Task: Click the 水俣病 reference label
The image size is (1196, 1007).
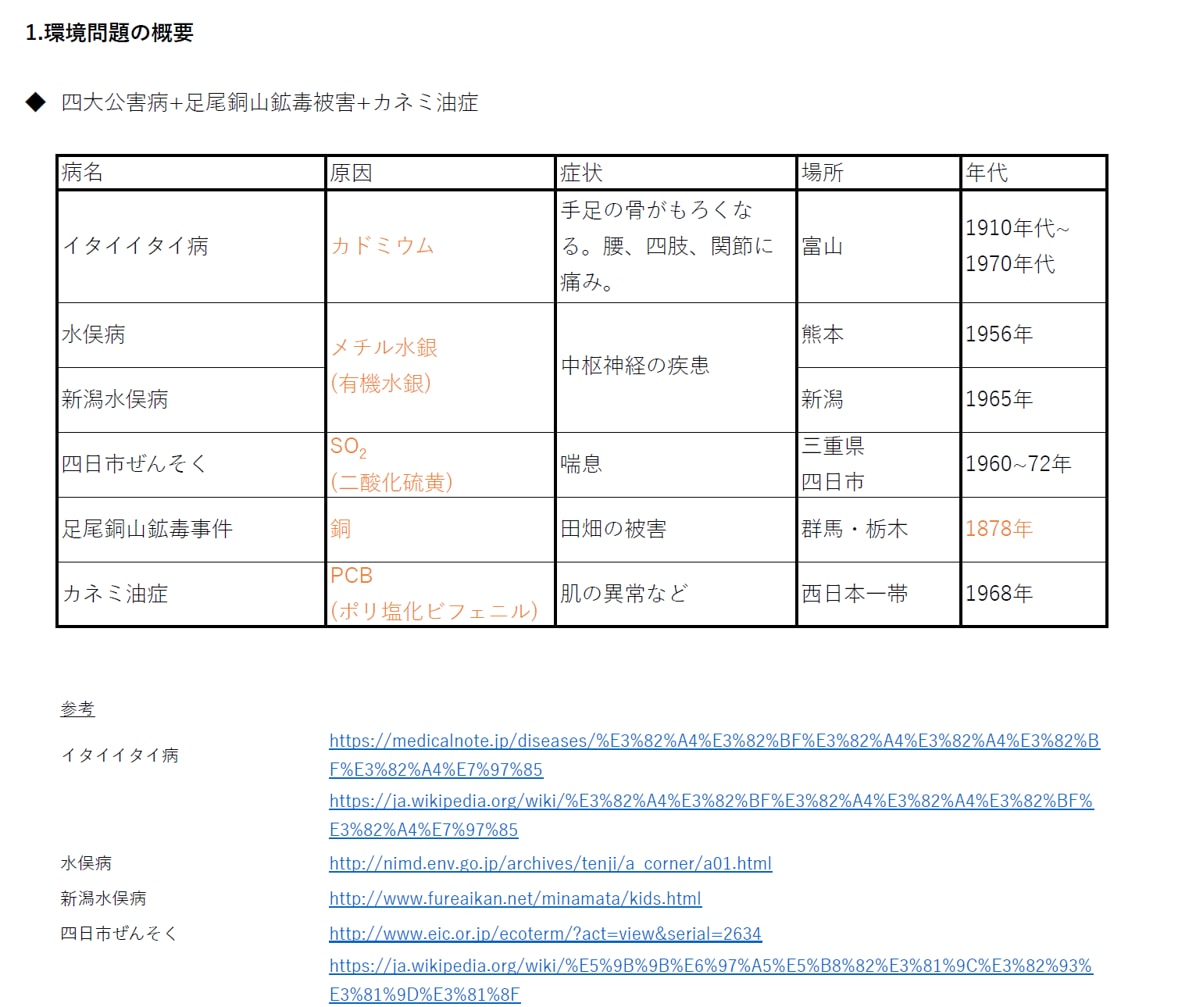Action: (86, 863)
